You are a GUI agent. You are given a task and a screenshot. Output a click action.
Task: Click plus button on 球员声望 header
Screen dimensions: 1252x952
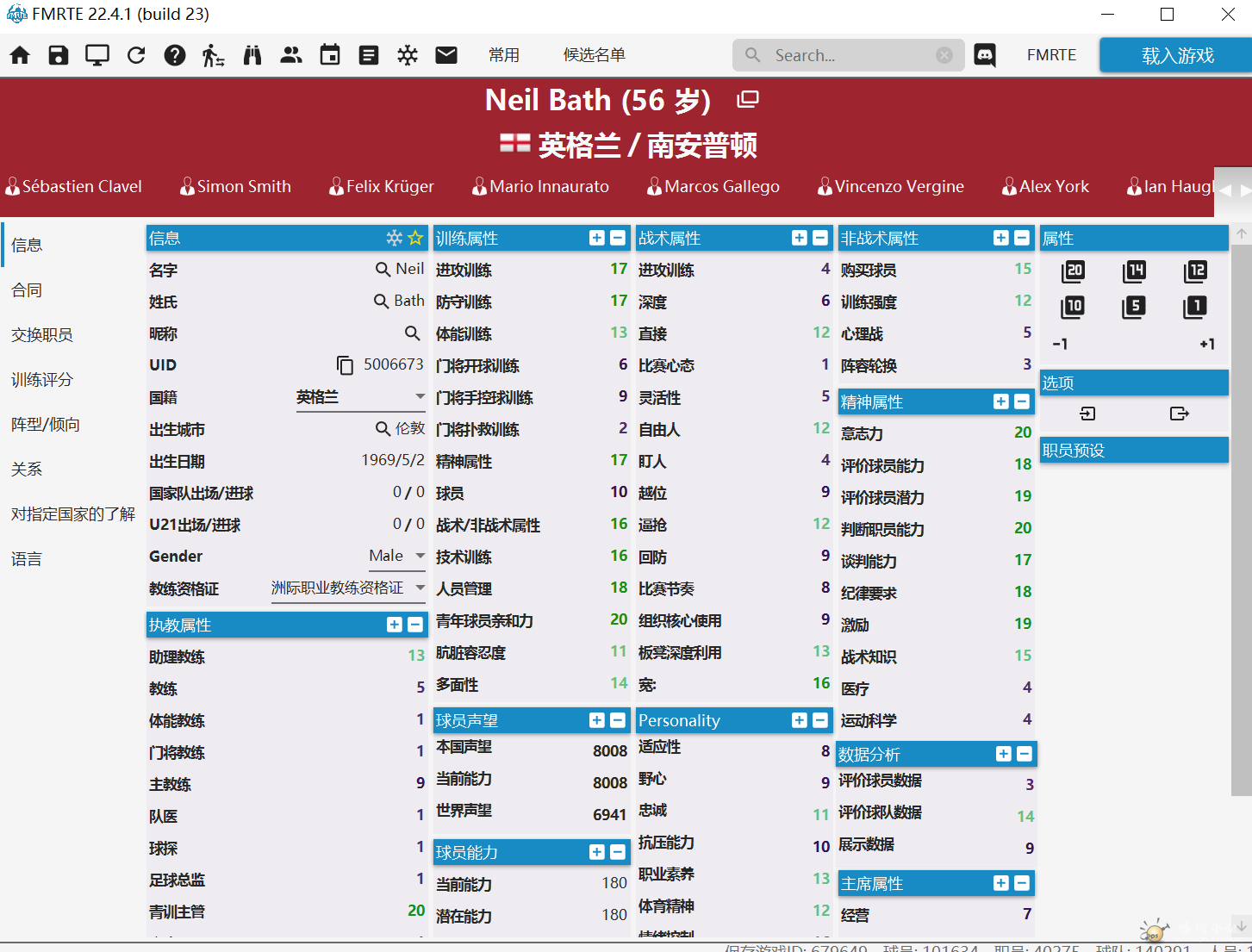coord(597,720)
